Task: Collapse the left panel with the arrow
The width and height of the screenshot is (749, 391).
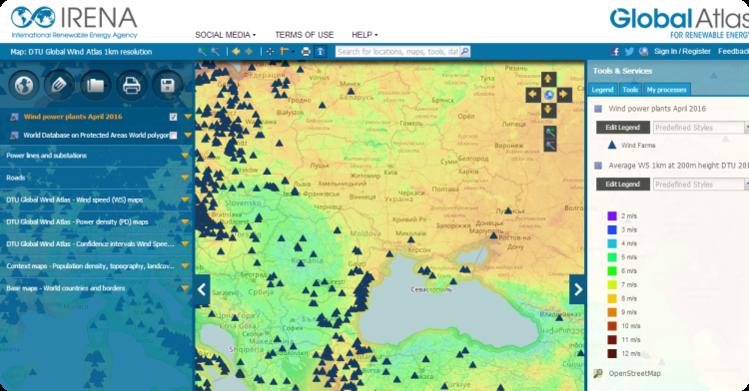Action: 202,289
